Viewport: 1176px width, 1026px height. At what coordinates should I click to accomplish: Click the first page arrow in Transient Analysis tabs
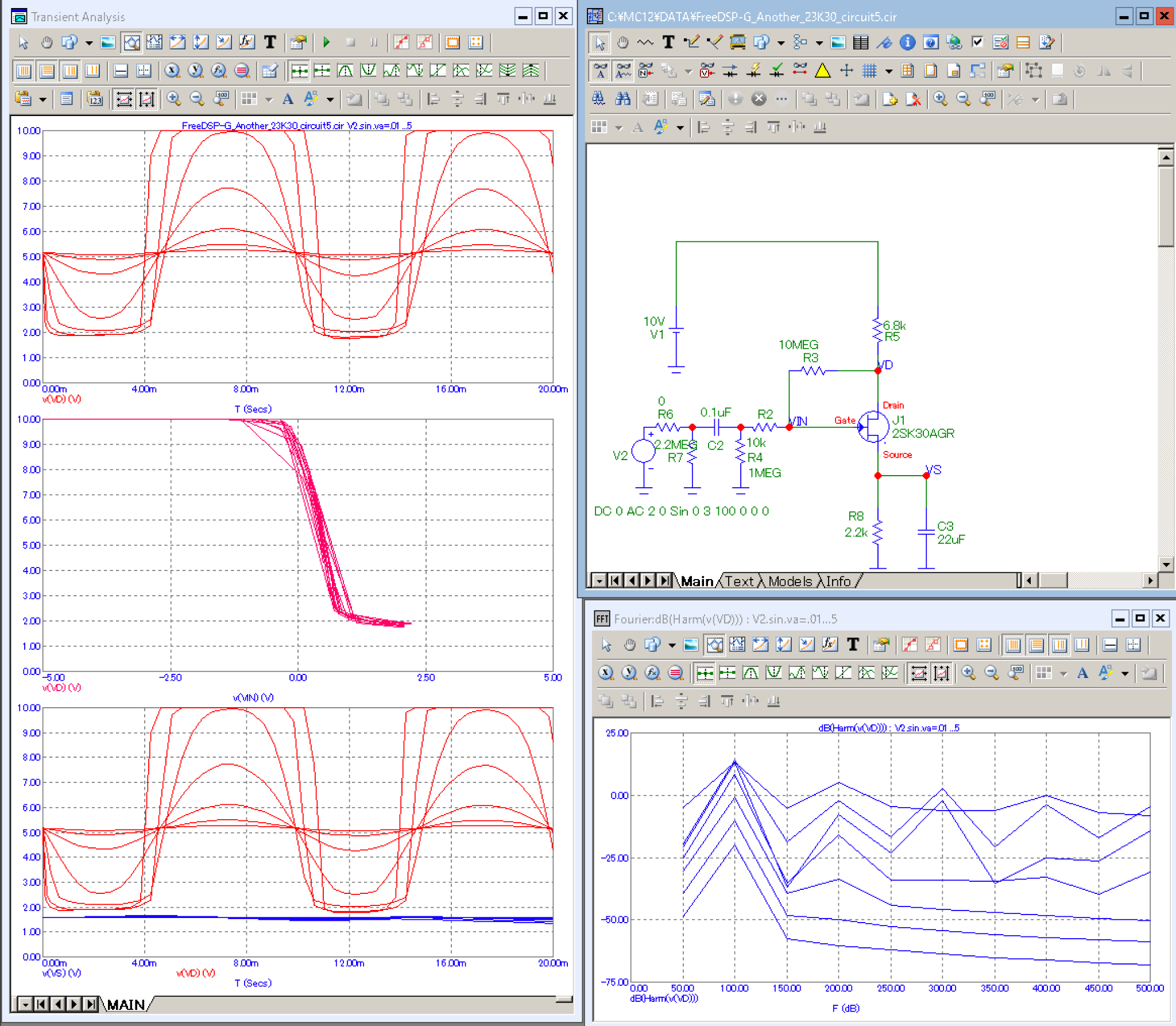[x=41, y=1004]
